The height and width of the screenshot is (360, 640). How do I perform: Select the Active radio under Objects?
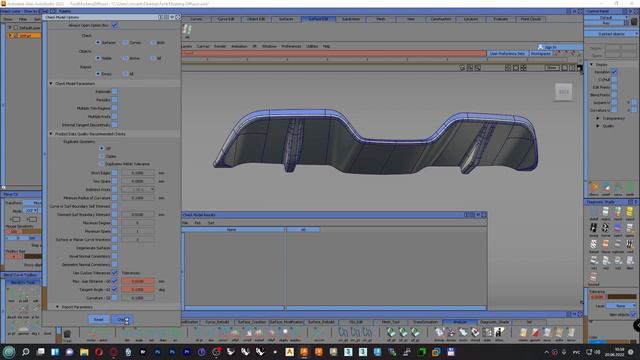point(125,58)
